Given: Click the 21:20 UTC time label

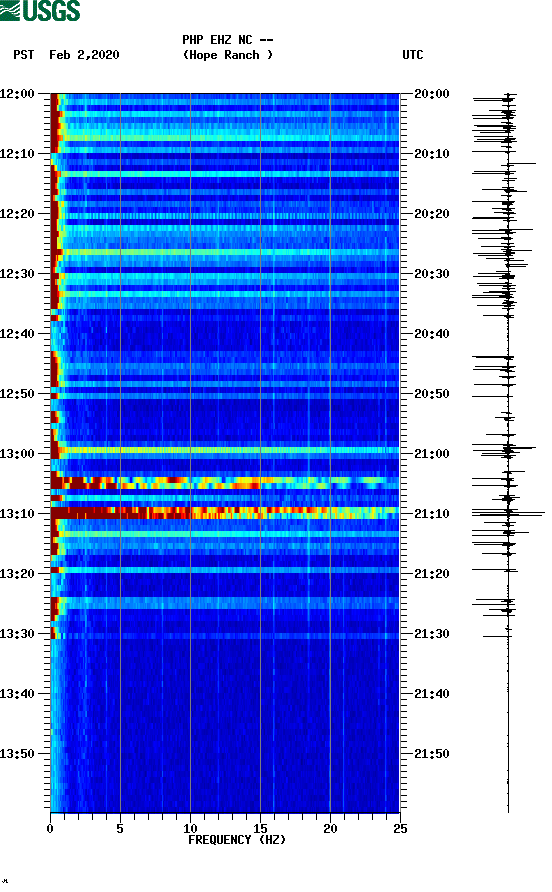Looking at the screenshot, I should point(431,573).
